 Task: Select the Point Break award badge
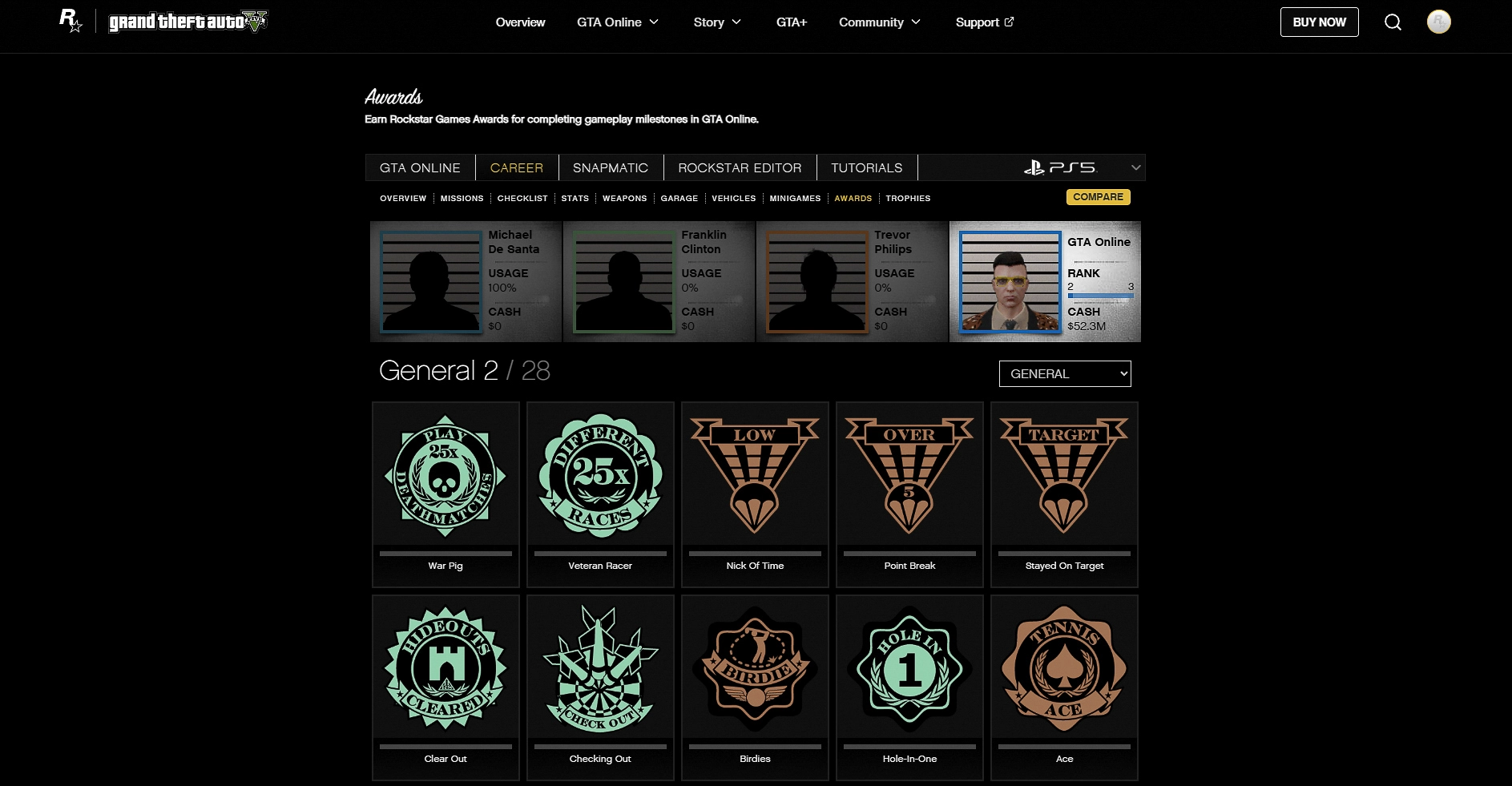click(x=909, y=476)
